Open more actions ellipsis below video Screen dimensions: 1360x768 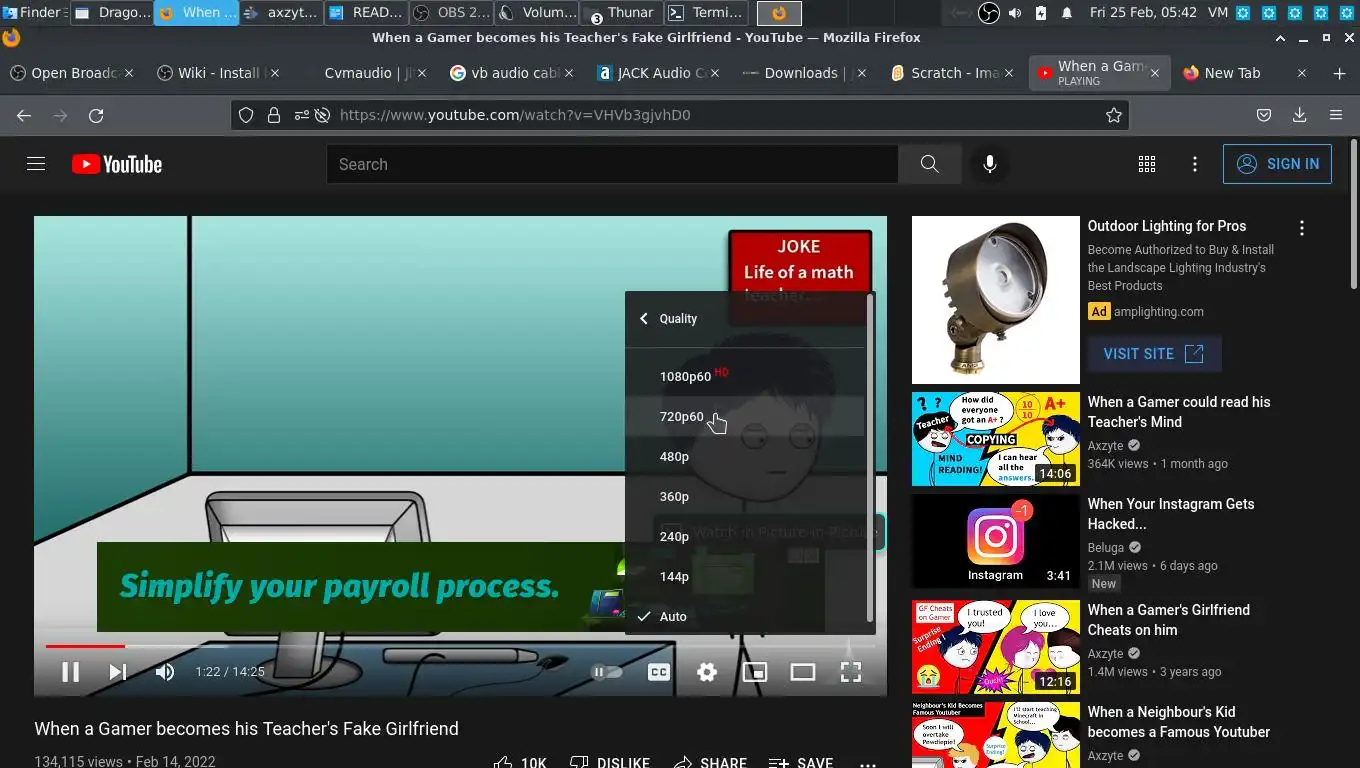click(868, 764)
